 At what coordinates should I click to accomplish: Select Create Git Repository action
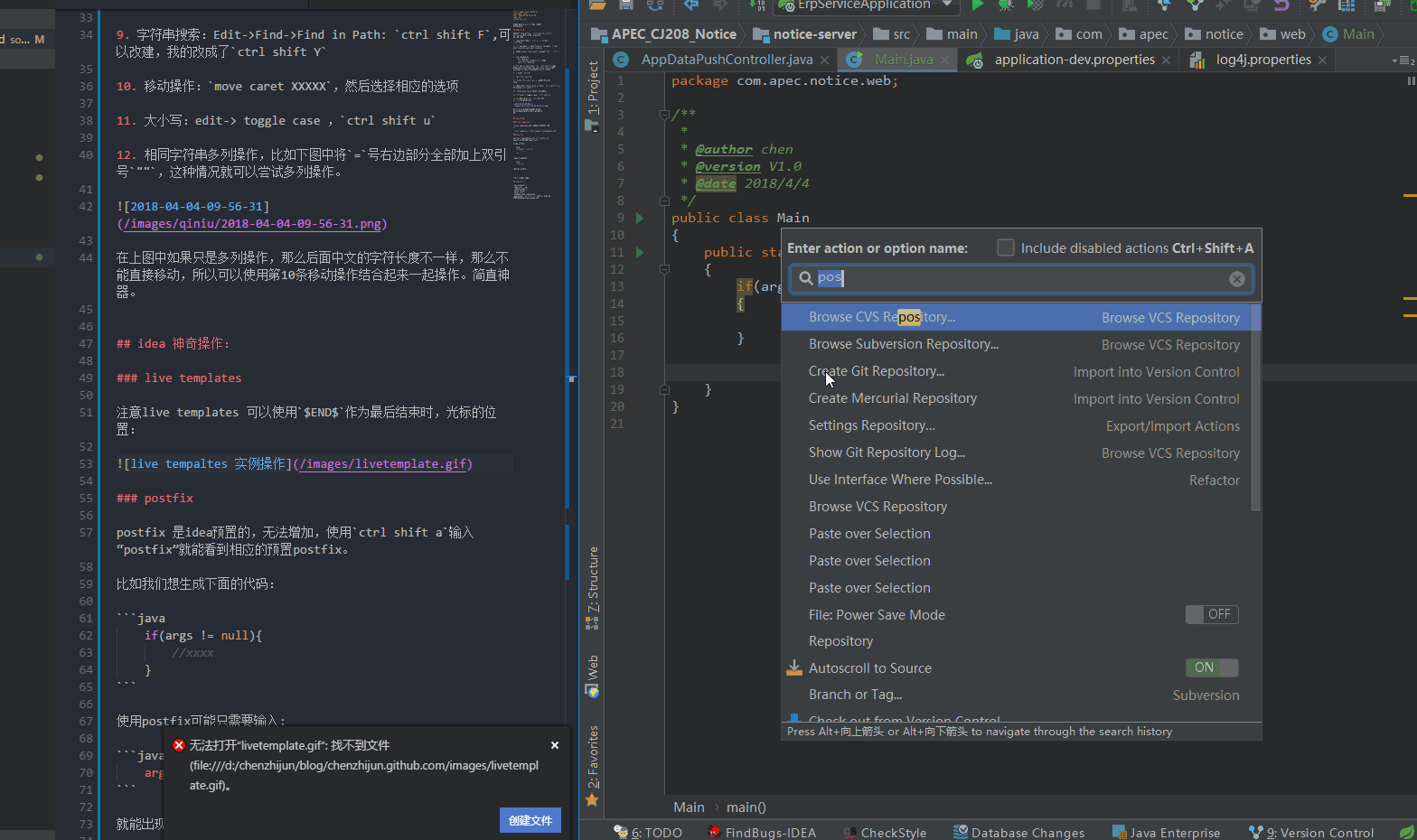pos(1017,371)
